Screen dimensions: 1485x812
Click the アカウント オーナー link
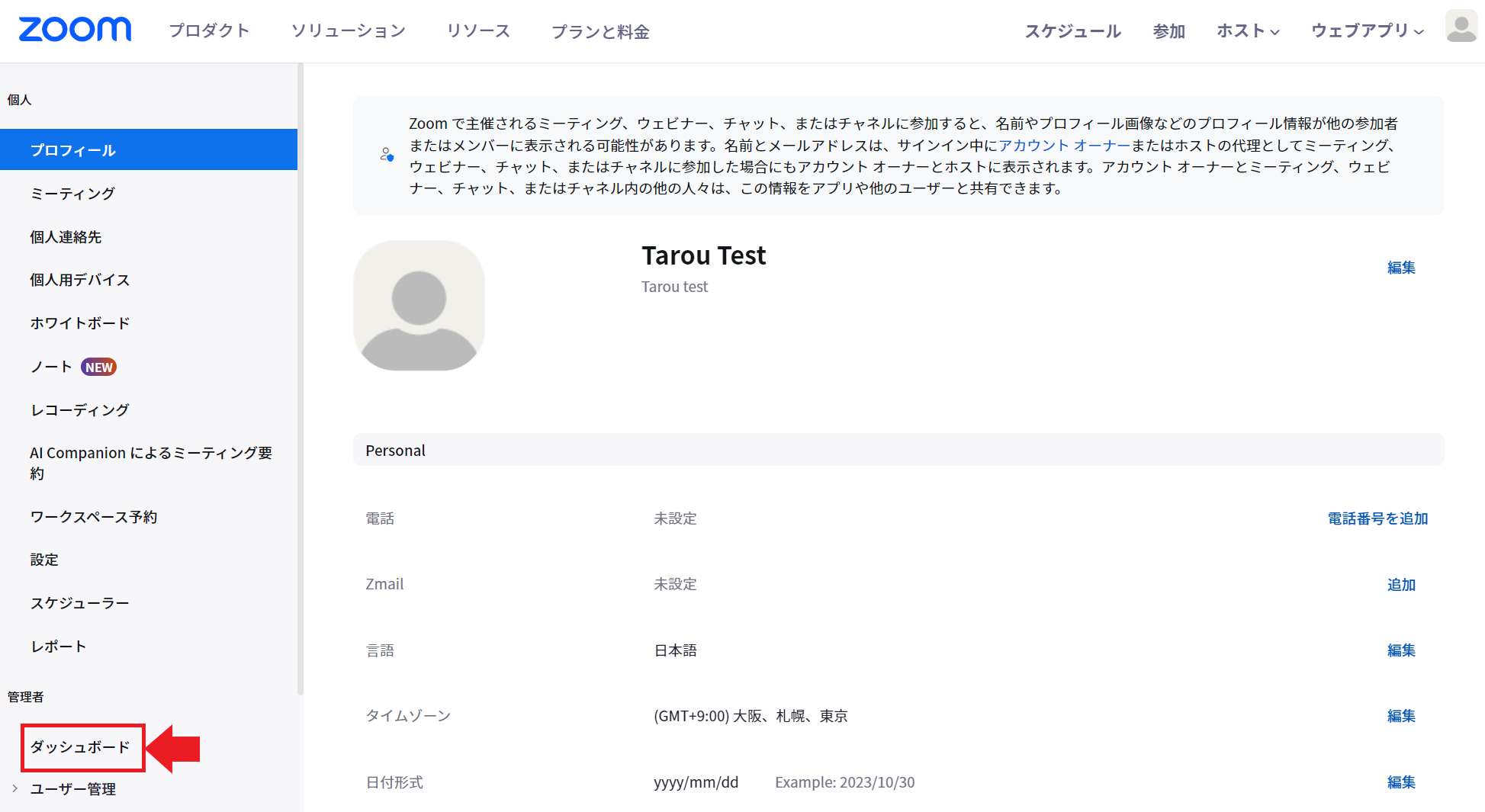(x=1064, y=145)
